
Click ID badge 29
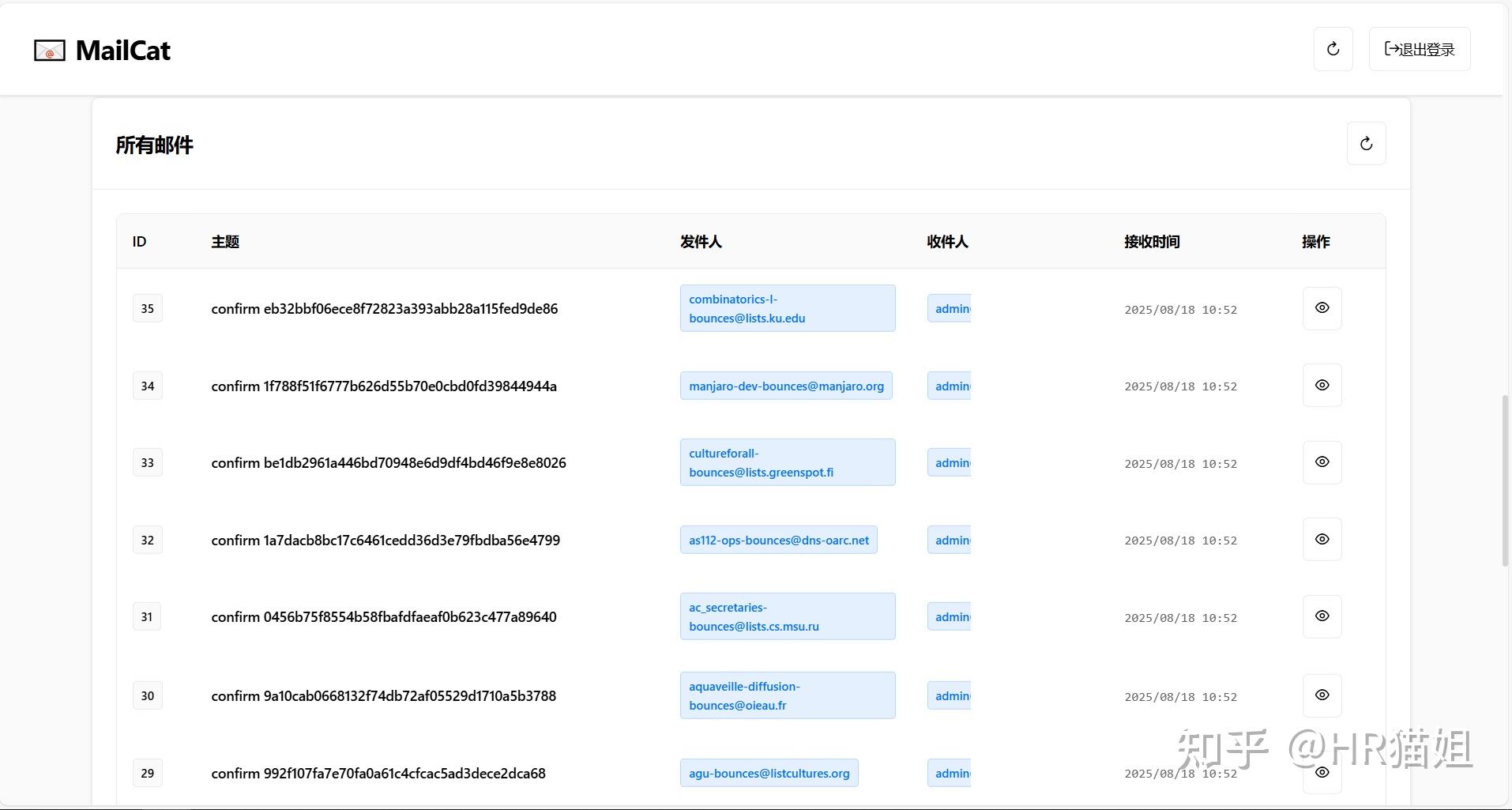pos(148,773)
